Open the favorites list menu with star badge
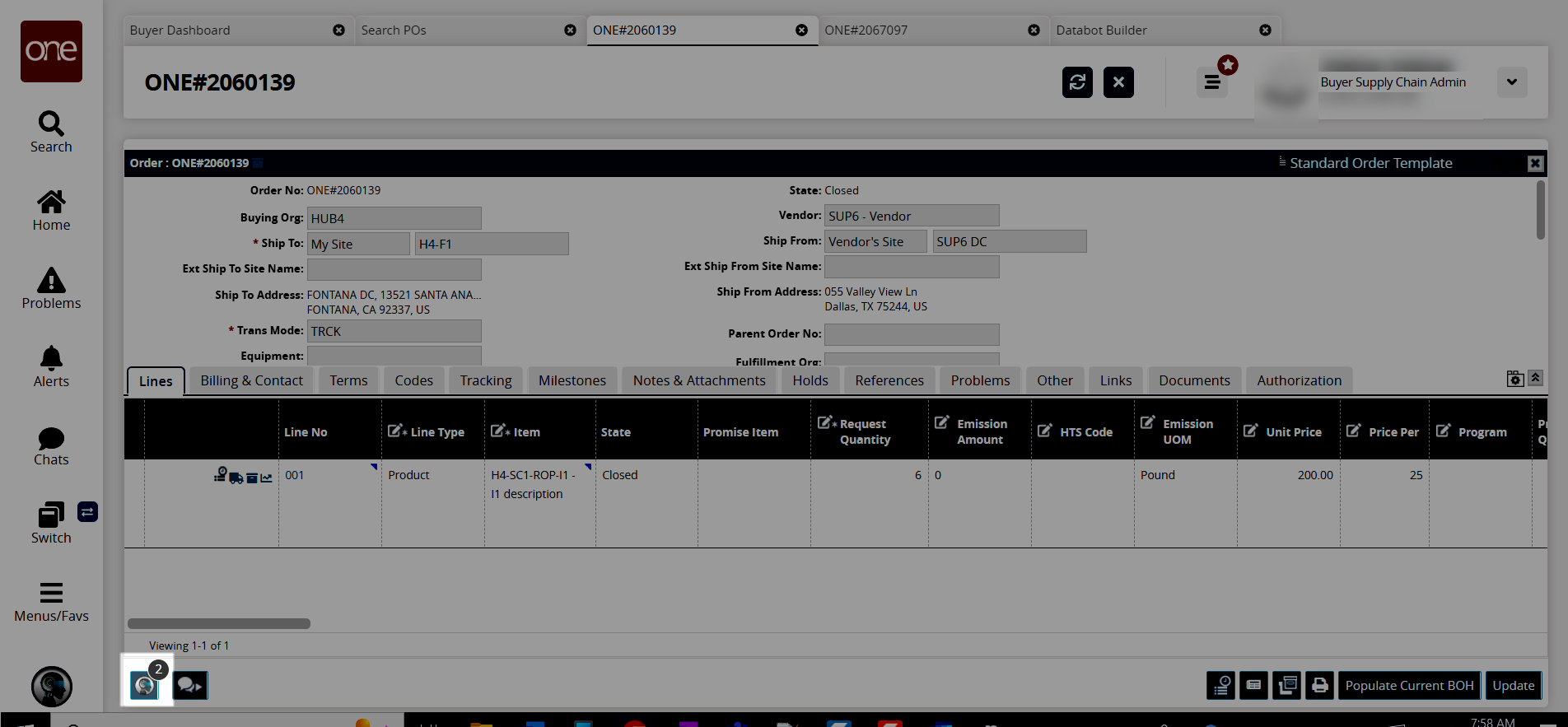The height and width of the screenshot is (727, 1568). [1212, 82]
